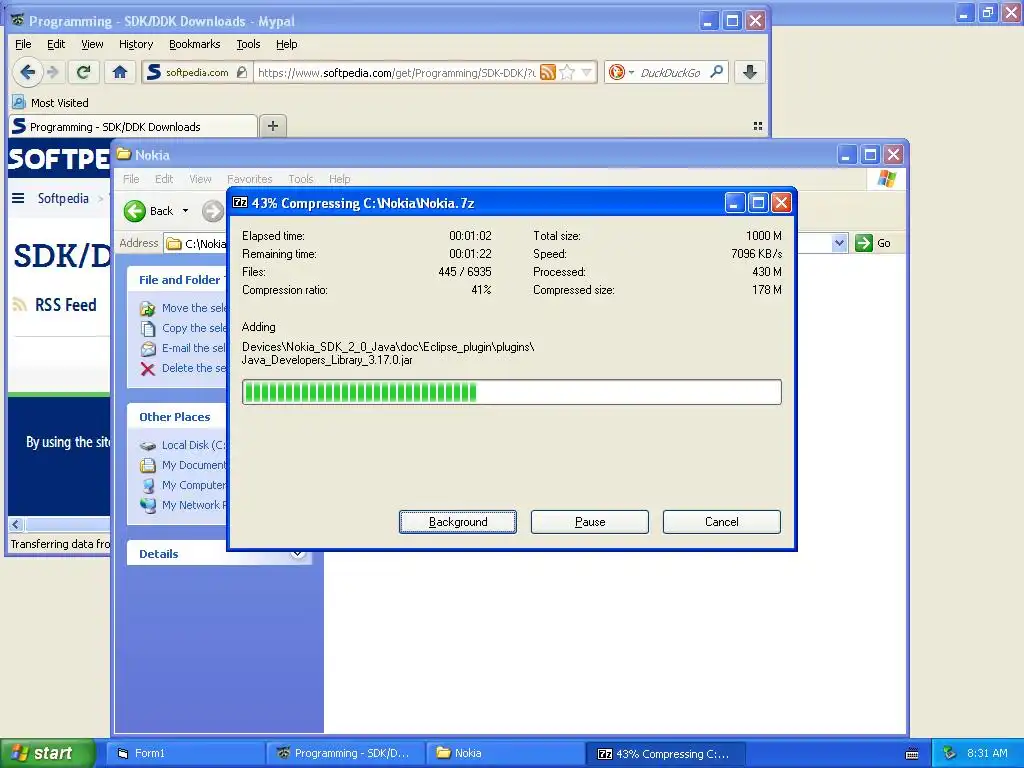Screen dimensions: 1024x768
Task: Click Copy the selected items task
Action: pyautogui.click(x=183, y=328)
